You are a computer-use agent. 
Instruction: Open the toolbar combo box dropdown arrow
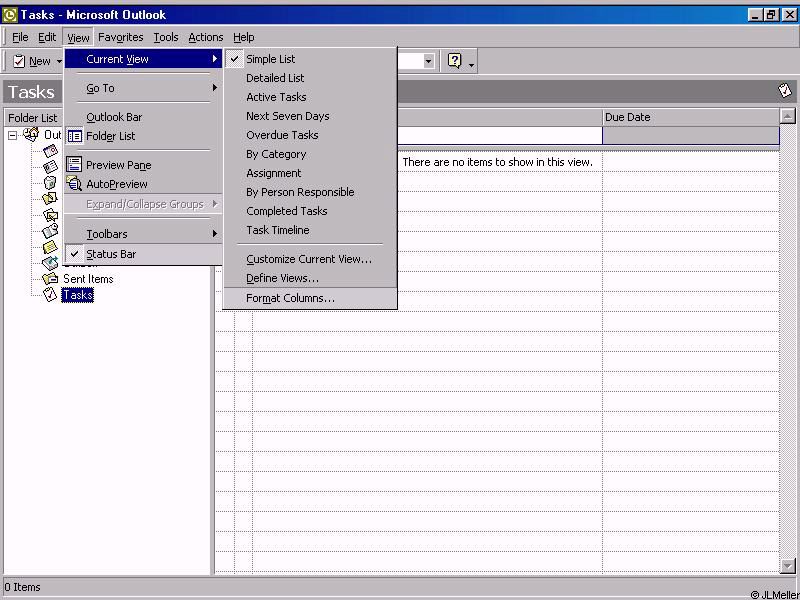click(429, 61)
